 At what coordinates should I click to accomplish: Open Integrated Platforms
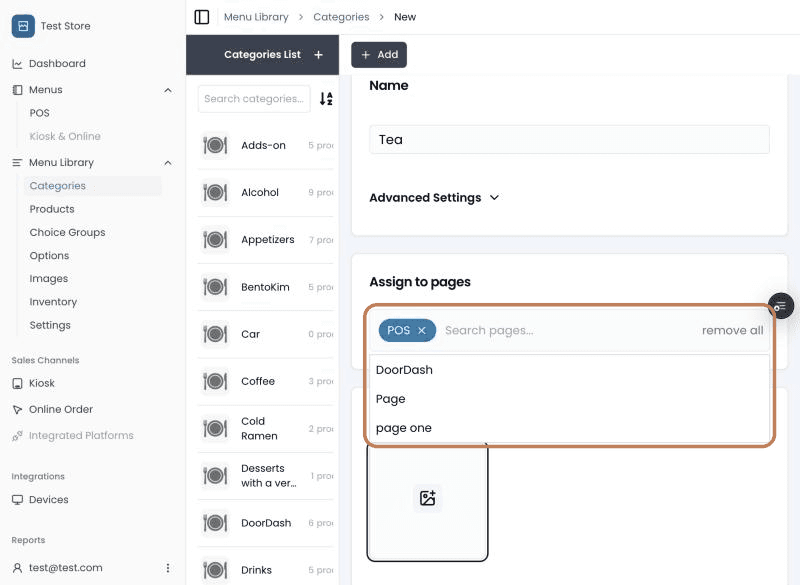click(81, 435)
